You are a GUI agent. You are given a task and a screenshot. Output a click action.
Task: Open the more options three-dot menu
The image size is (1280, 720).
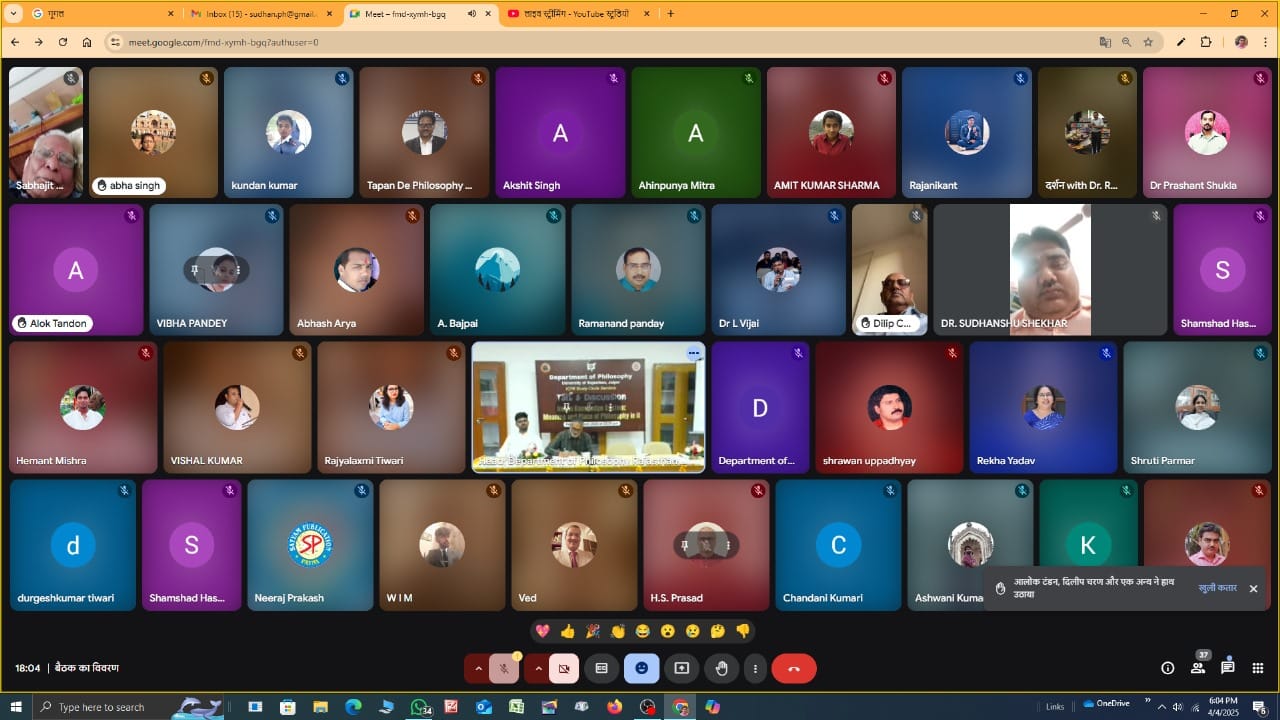tap(755, 668)
